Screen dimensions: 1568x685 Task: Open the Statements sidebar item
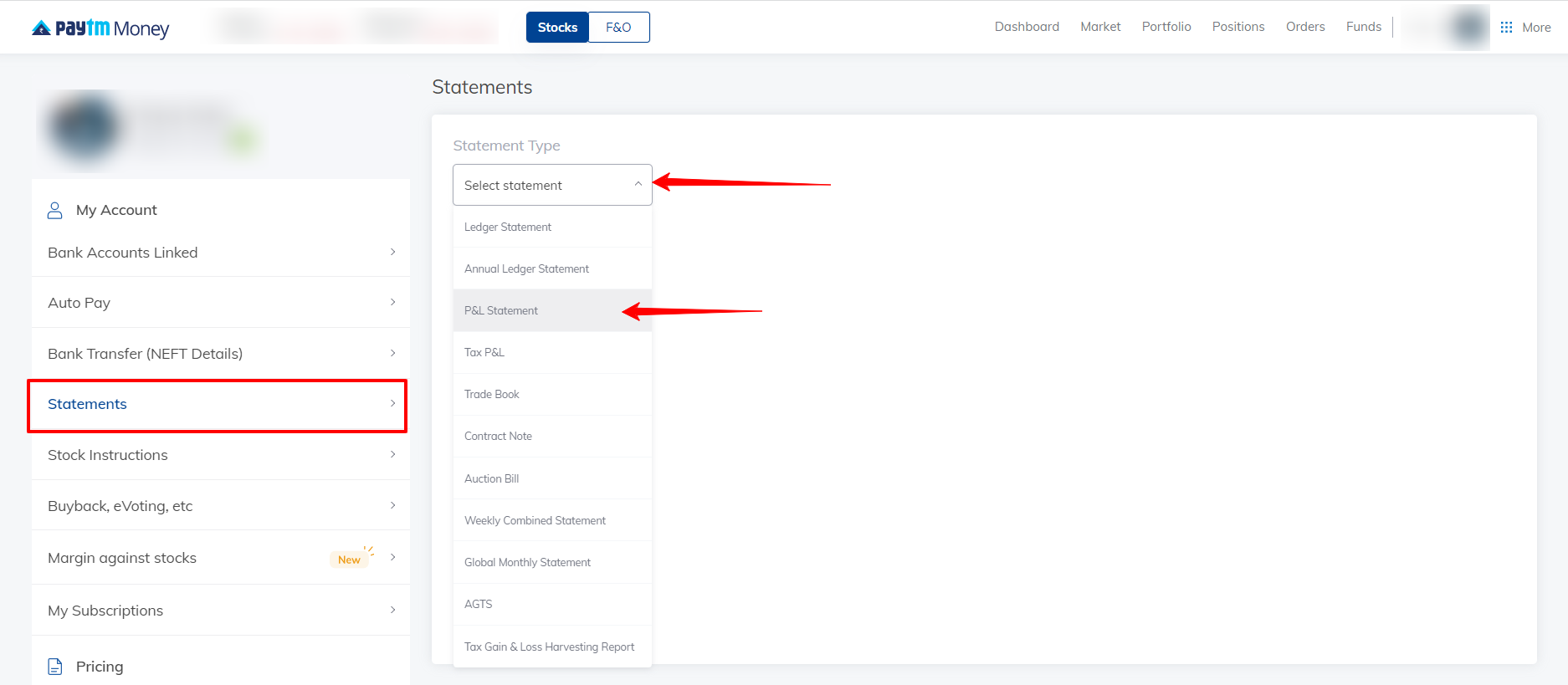88,405
